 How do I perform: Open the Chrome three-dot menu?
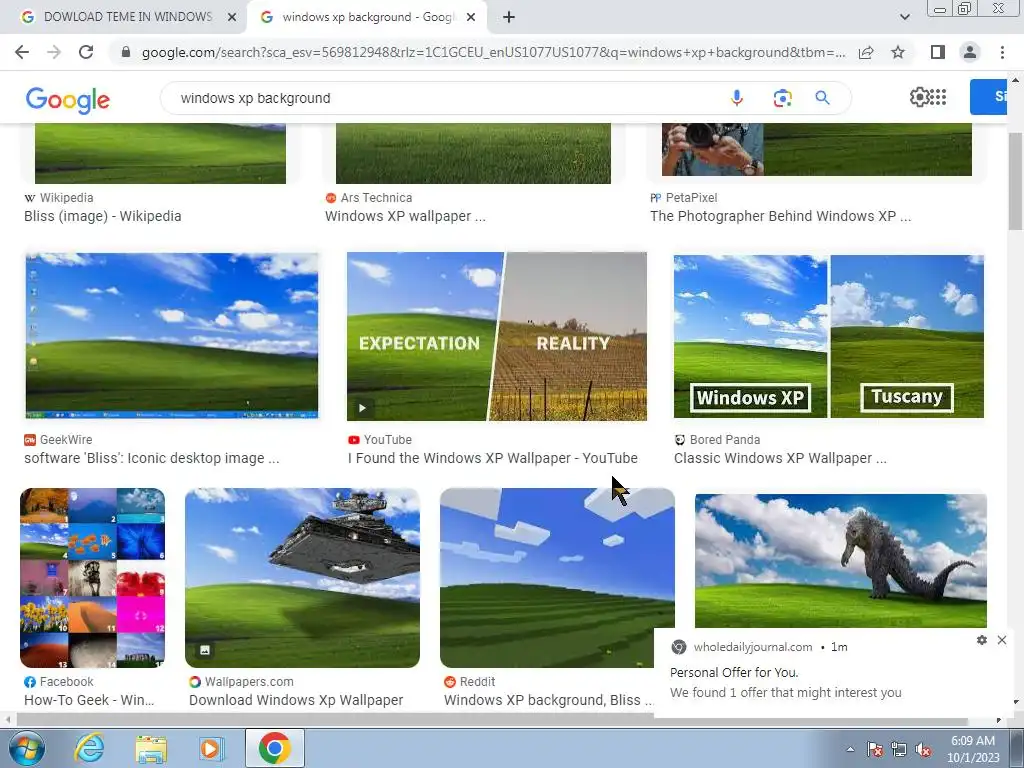(x=1002, y=52)
